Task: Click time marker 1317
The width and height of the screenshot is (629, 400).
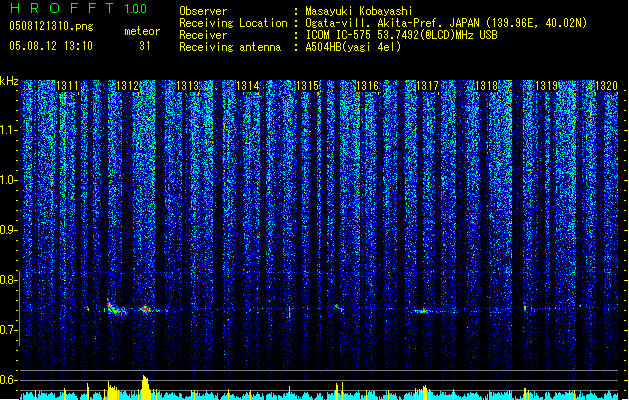Action: (427, 85)
